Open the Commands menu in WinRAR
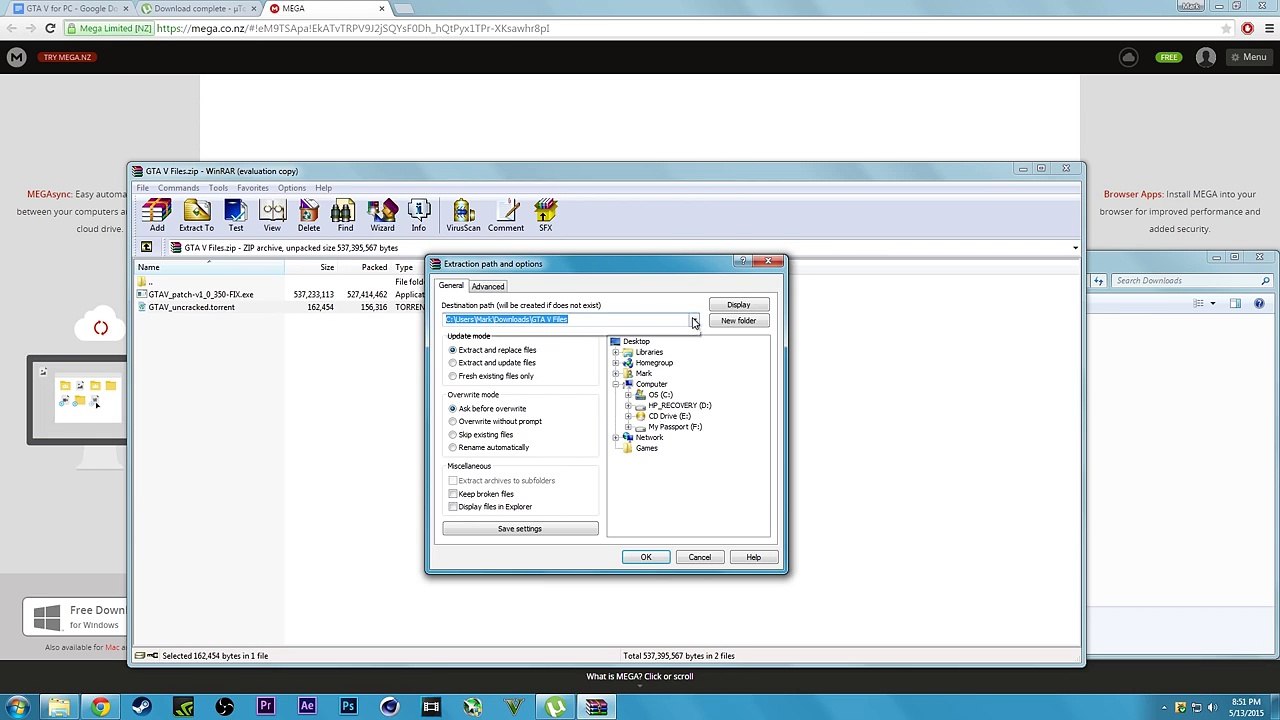This screenshot has height=720, width=1280. pos(178,188)
